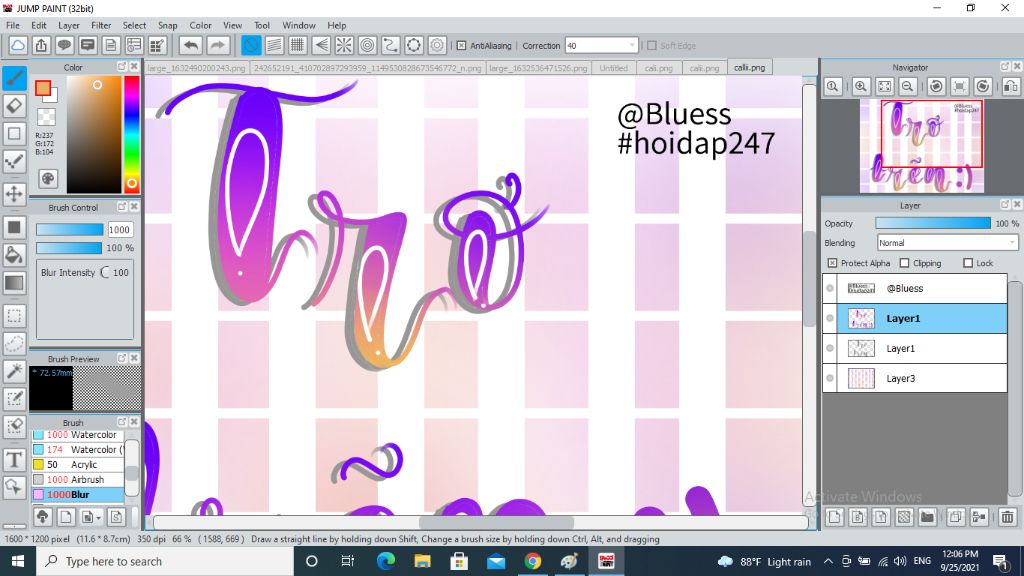This screenshot has width=1024, height=576.
Task: Turn snap off
Action: (251, 45)
